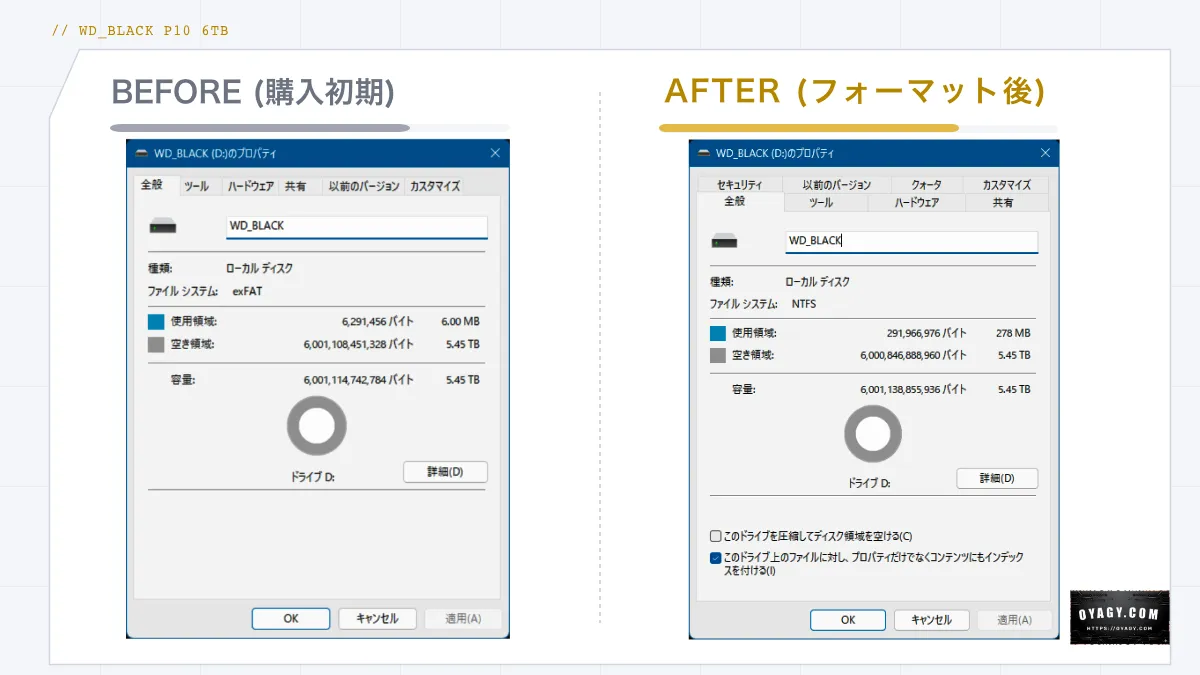Click the WD_BLACK name field in AFTER dialog
This screenshot has height=675, width=1200.
912,241
